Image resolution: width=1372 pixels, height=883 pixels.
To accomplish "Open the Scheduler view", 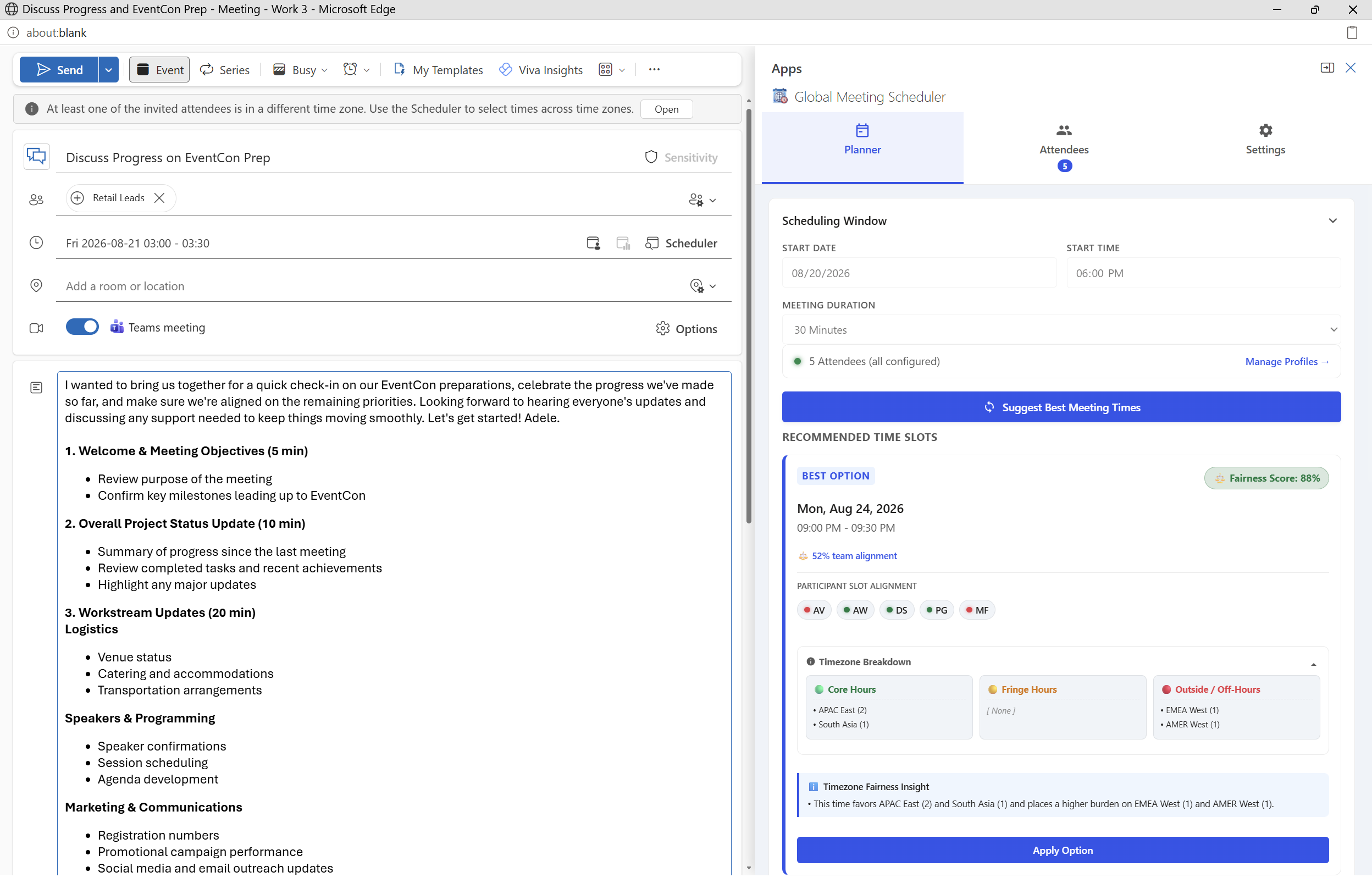I will [x=681, y=243].
